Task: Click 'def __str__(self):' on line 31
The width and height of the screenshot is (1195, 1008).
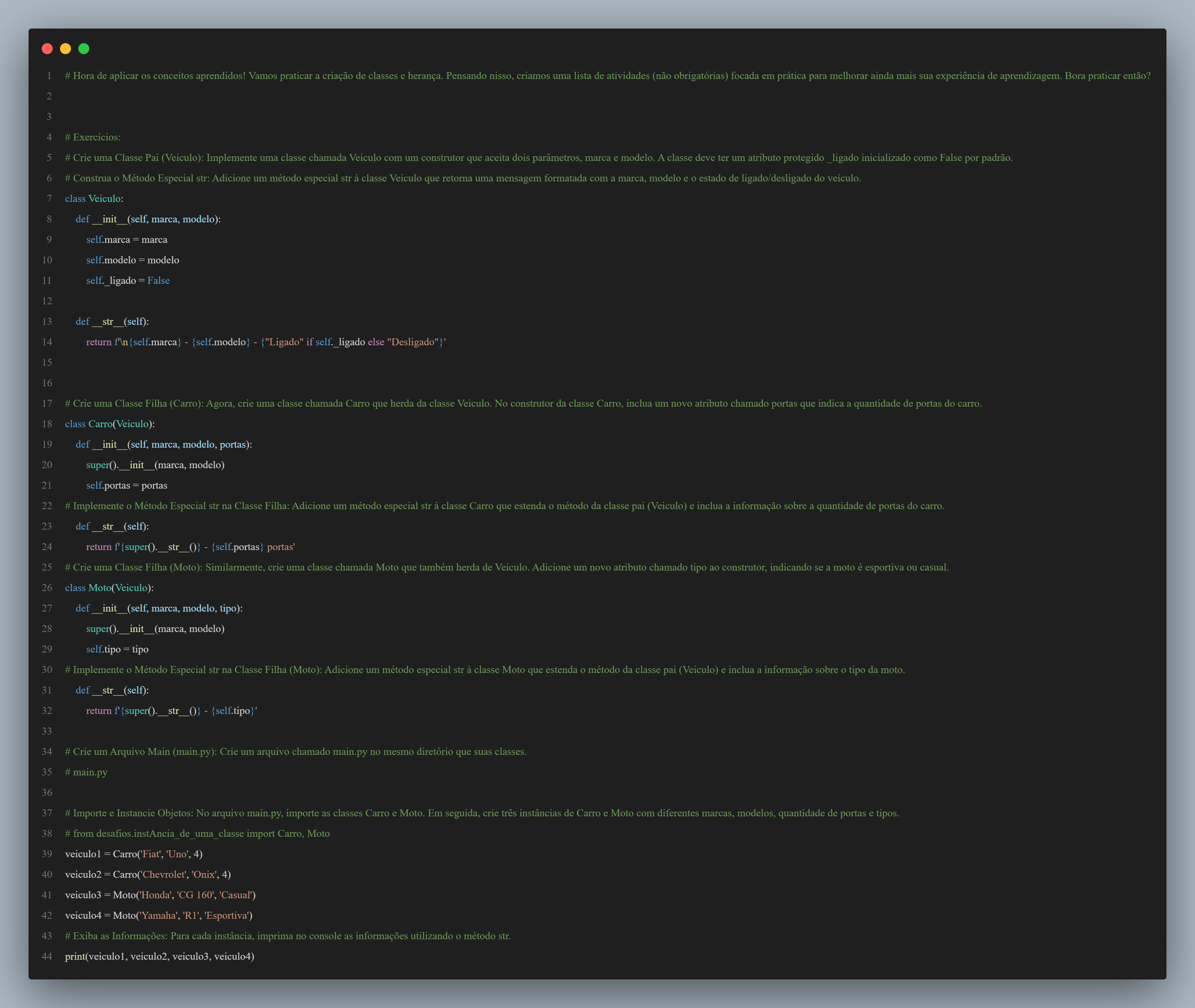Action: [112, 690]
